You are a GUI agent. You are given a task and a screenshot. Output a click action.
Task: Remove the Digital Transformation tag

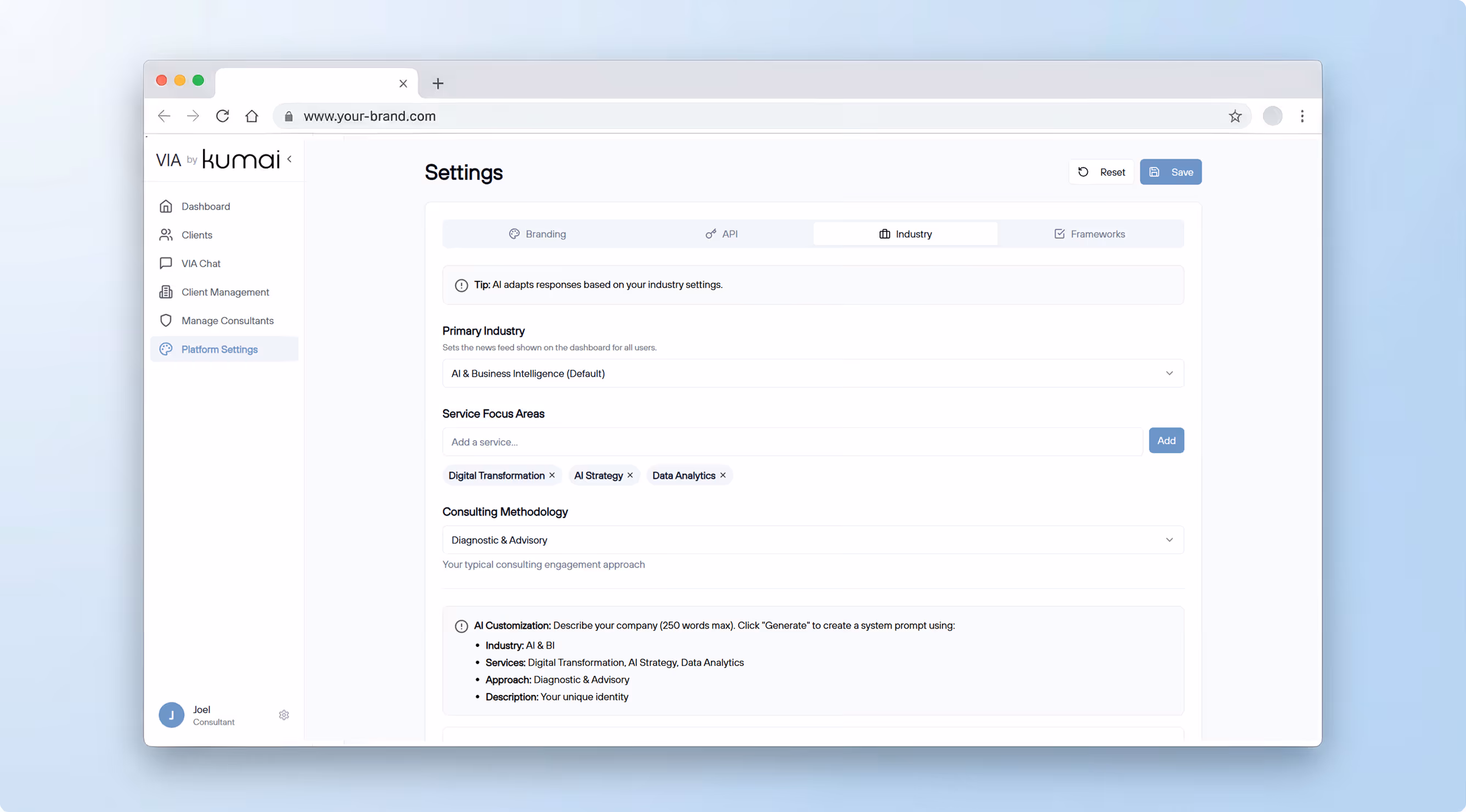551,475
